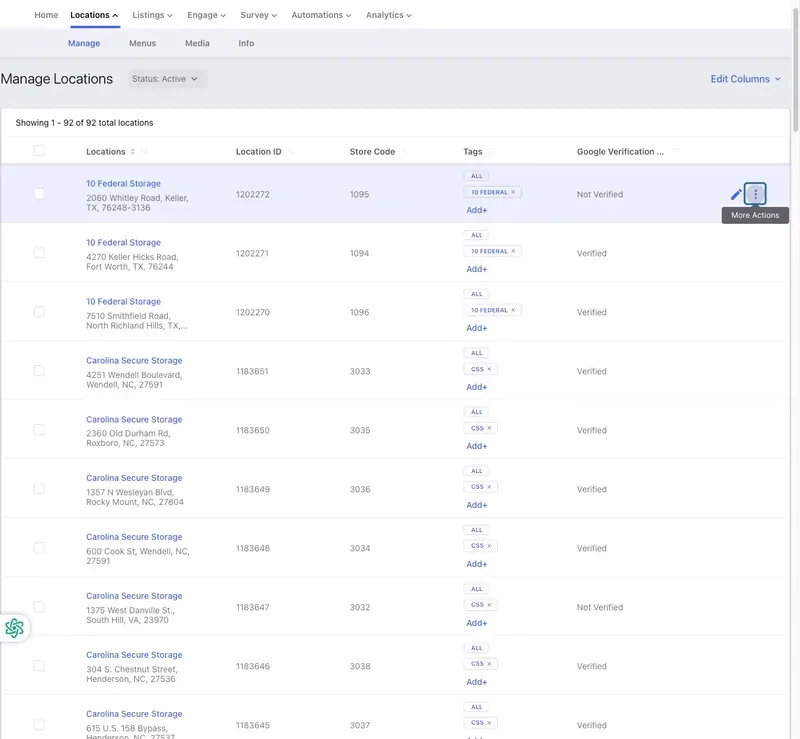This screenshot has height=739, width=800.
Task: Click the Store Code column header
Action: [x=372, y=152]
